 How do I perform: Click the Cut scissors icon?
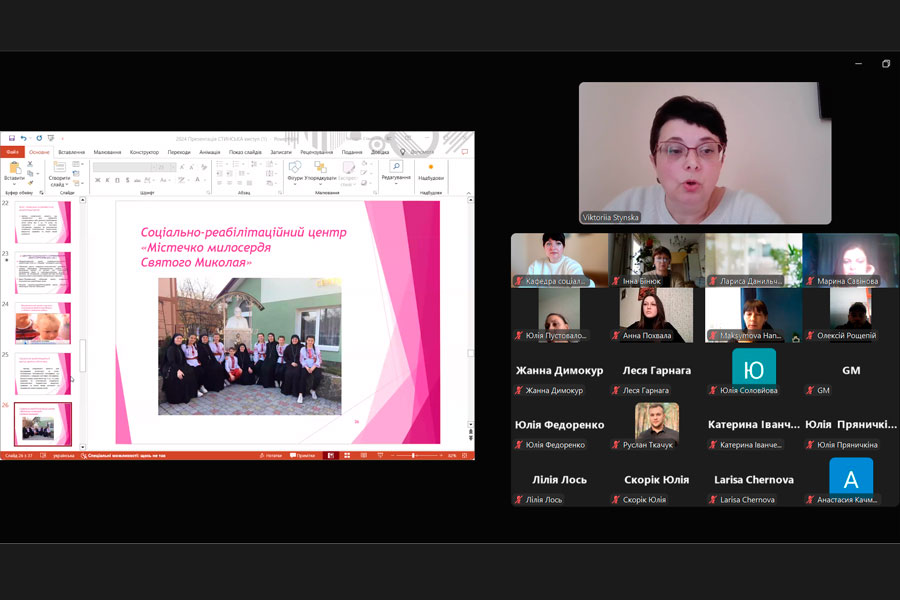pyautogui.click(x=30, y=164)
